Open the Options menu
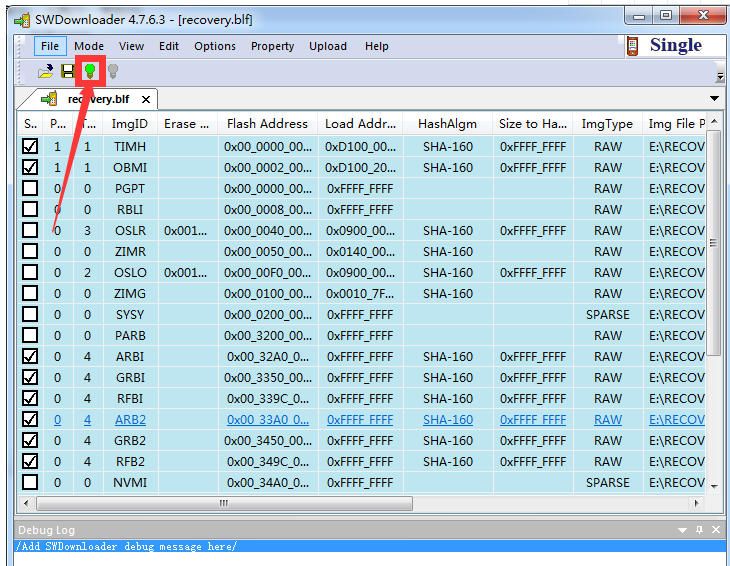 coord(215,46)
